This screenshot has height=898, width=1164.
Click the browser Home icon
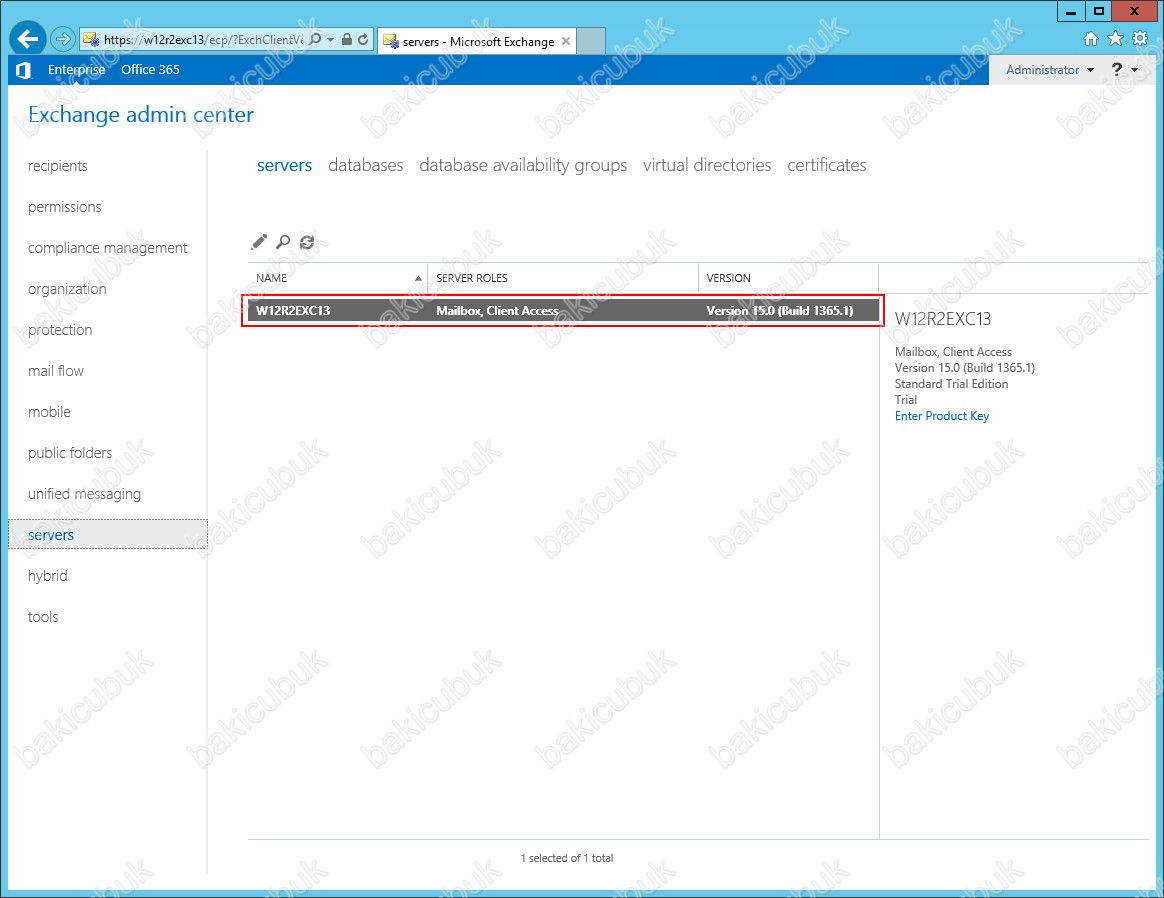[x=1091, y=39]
